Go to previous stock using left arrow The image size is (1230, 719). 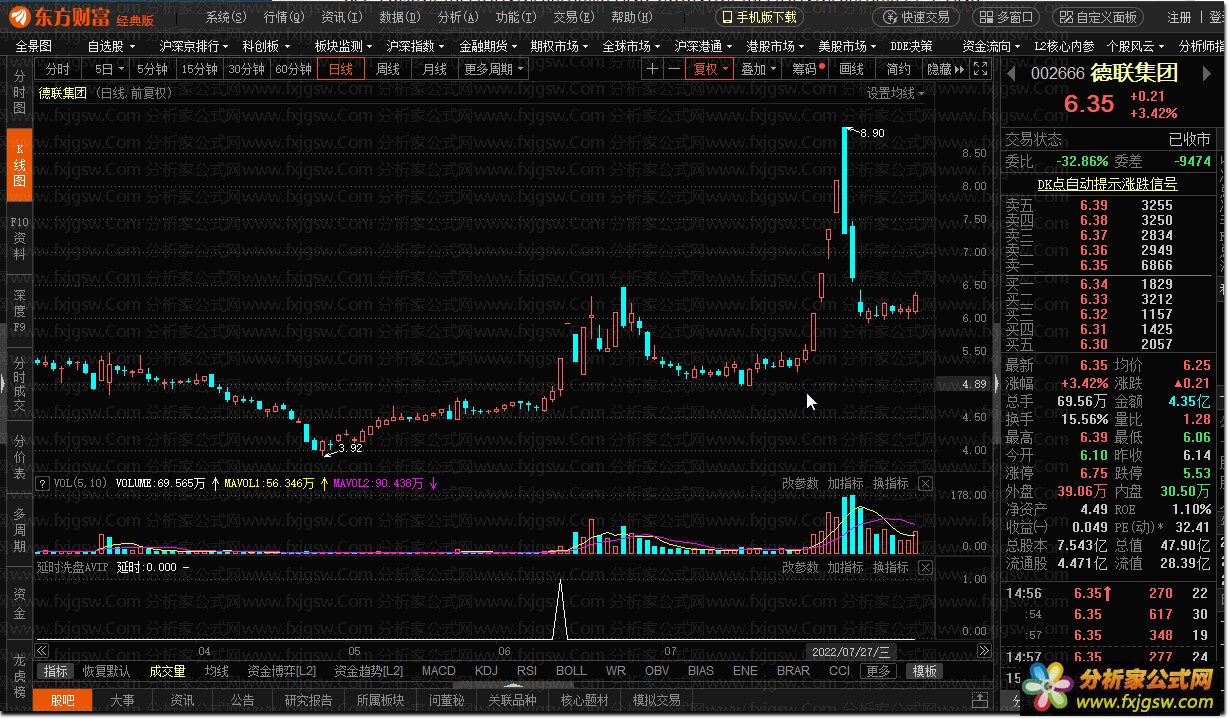[1011, 74]
